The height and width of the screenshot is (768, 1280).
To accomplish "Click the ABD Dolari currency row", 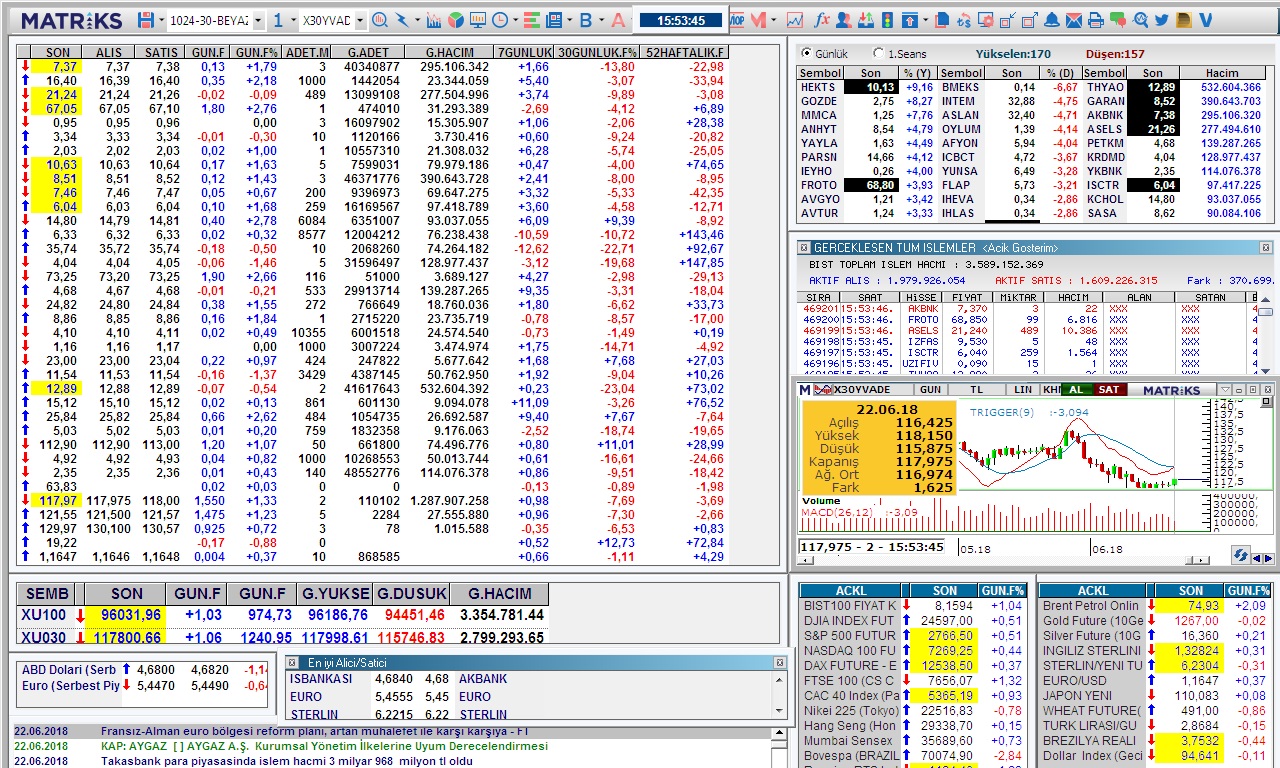I will 143,670.
